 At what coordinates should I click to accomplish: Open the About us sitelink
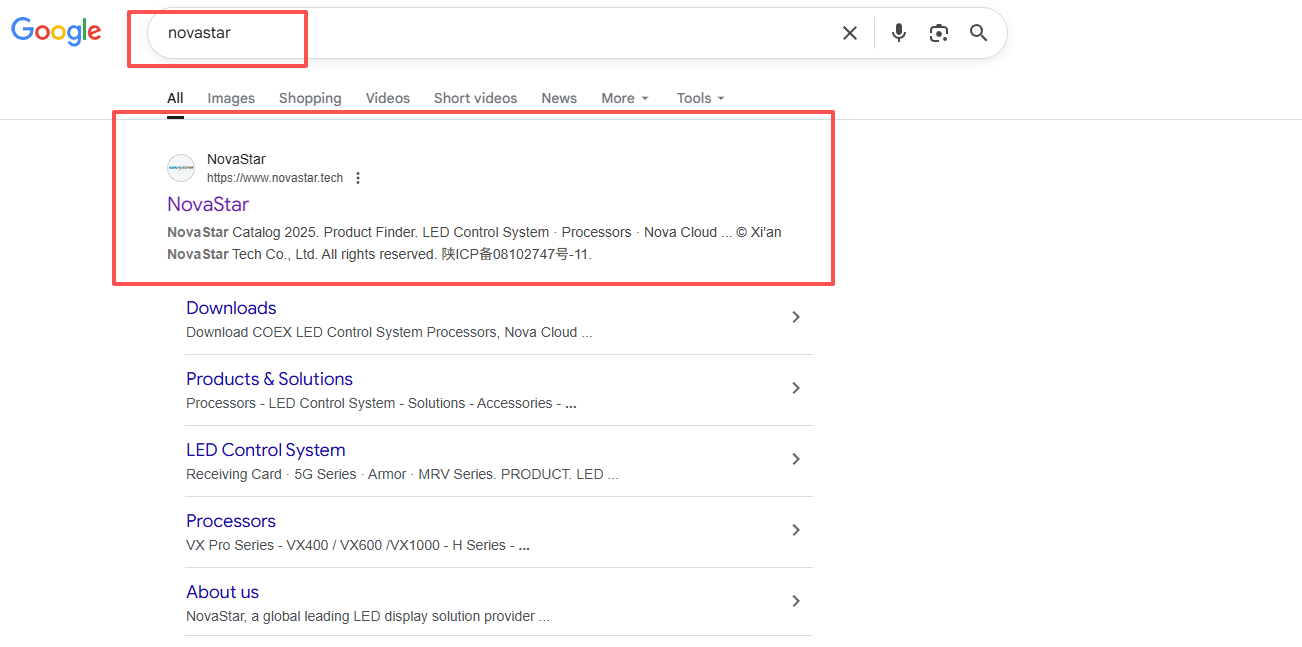coord(222,592)
